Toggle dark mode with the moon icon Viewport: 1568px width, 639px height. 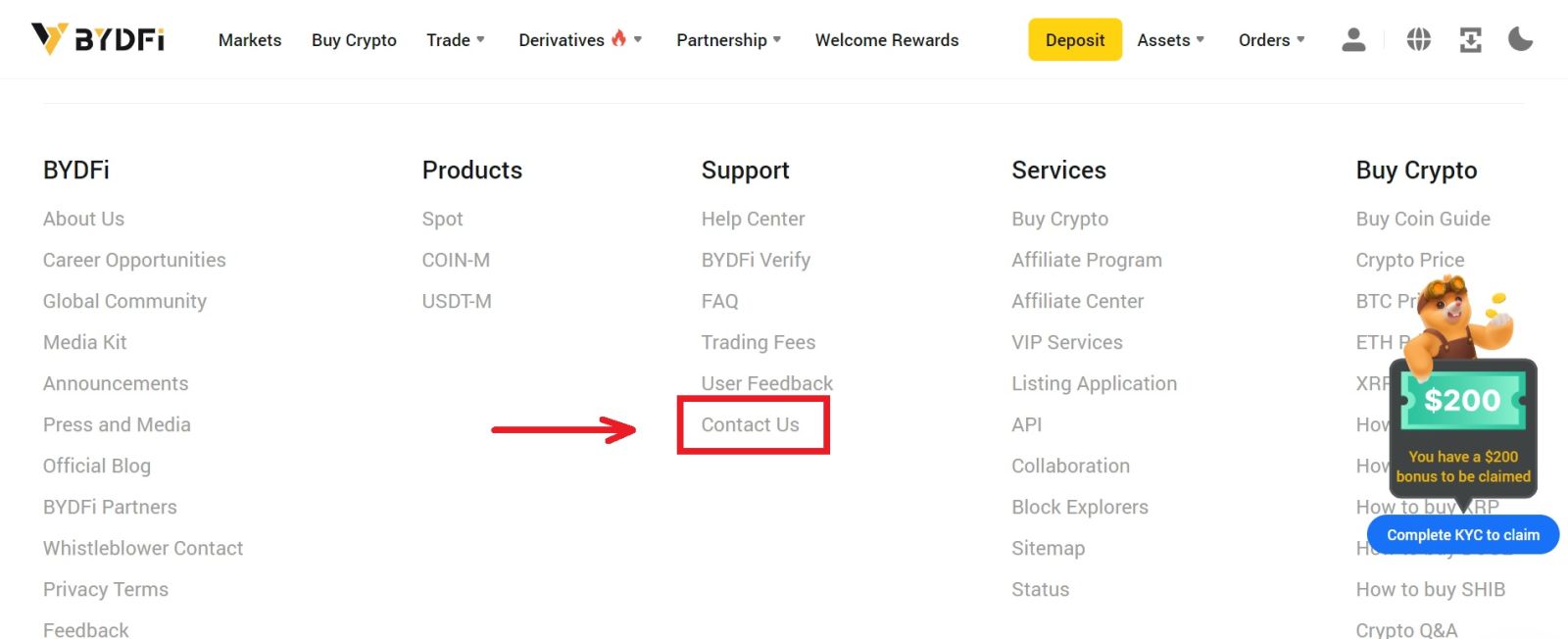point(1520,39)
